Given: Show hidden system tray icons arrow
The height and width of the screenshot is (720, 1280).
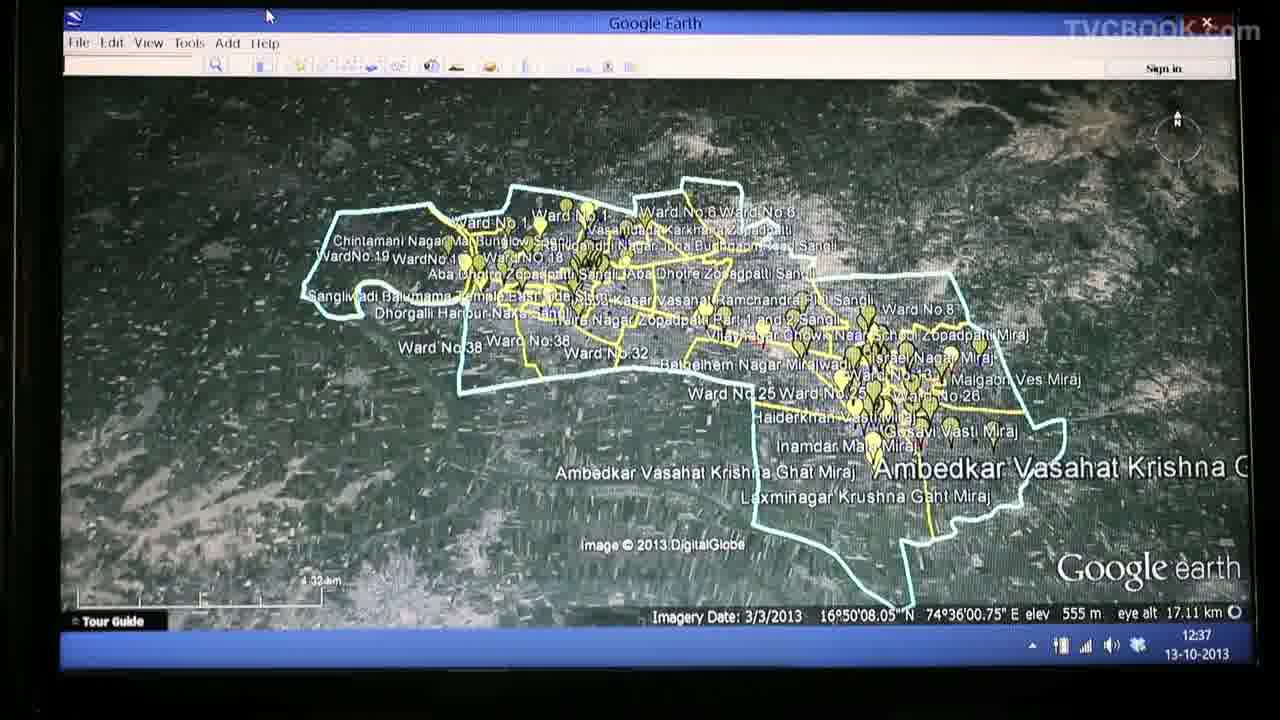Looking at the screenshot, I should (x=1033, y=646).
